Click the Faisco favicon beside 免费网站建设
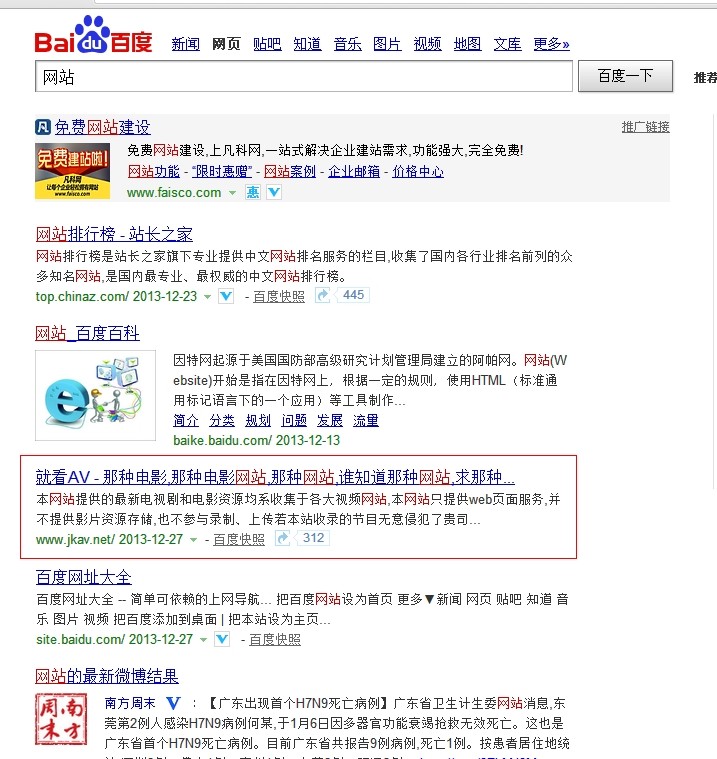717x759 pixels. click(x=43, y=127)
